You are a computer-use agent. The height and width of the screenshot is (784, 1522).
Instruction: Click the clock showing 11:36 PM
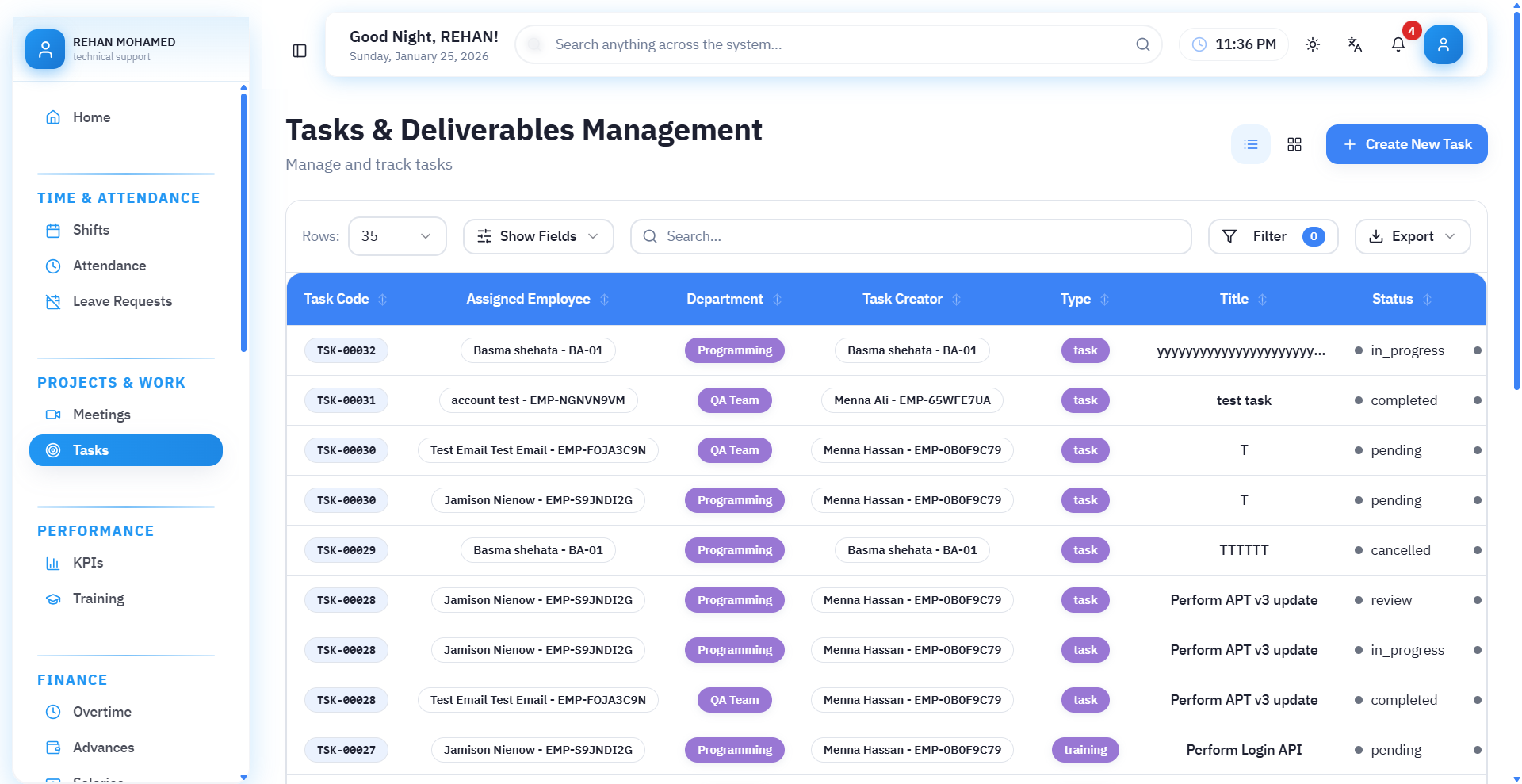[x=1234, y=44]
